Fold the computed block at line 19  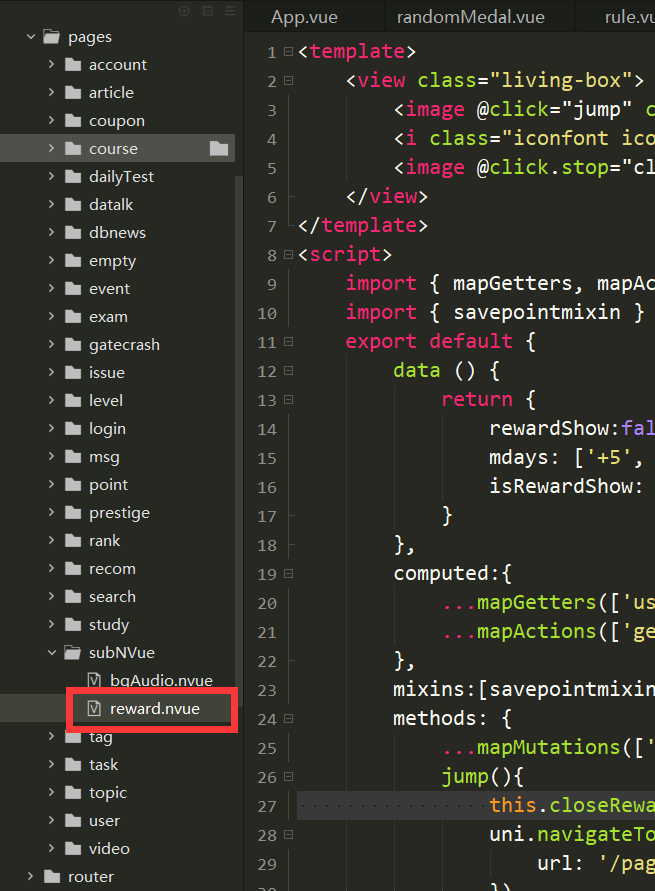click(x=289, y=573)
